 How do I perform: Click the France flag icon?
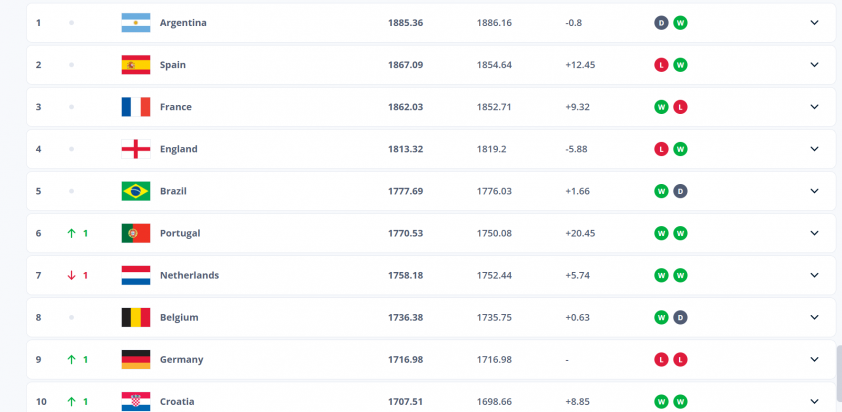pos(136,107)
